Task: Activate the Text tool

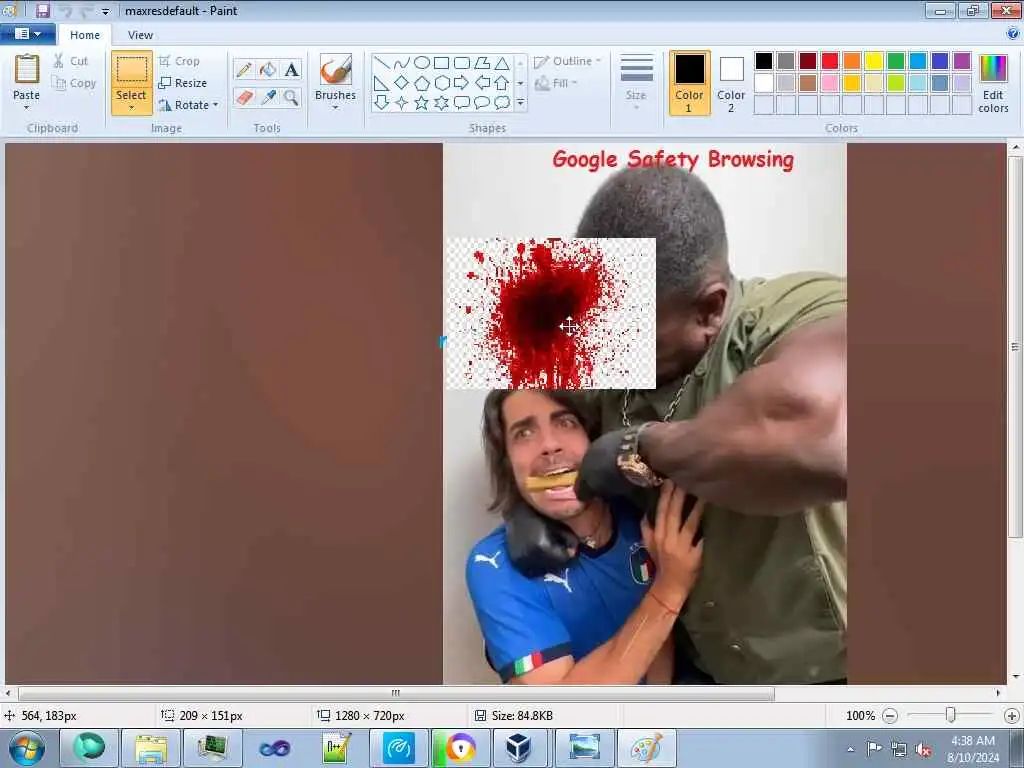Action: (x=291, y=69)
